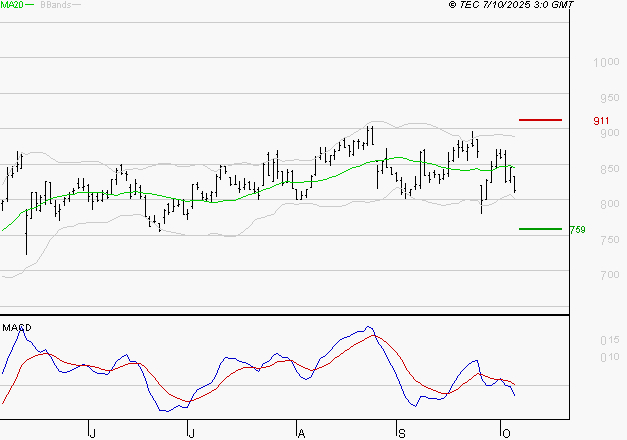This screenshot has width=627, height=440.
Task: Click the TEC 7/10/2025 copyright text
Action: 511,4
